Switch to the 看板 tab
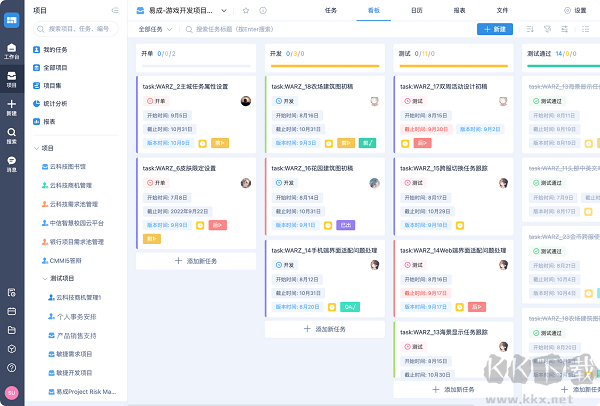Image resolution: width=600 pixels, height=406 pixels. point(373,10)
